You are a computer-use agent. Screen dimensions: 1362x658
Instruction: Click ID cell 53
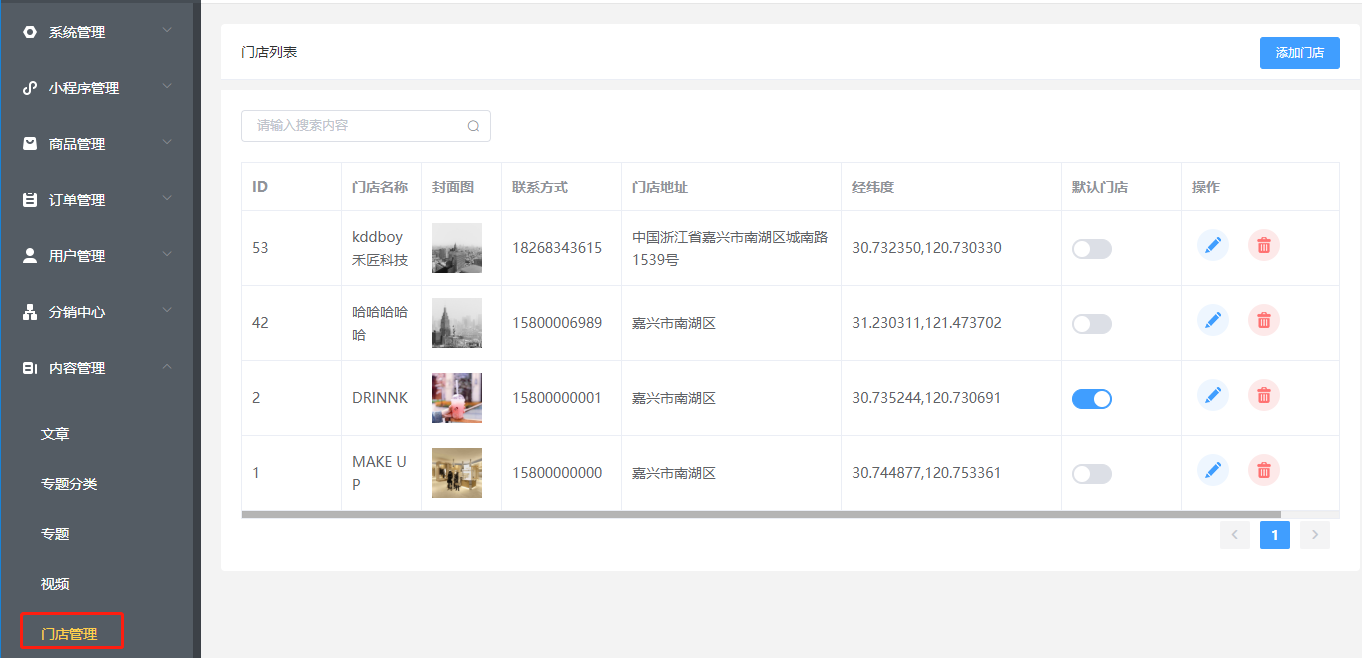(260, 248)
